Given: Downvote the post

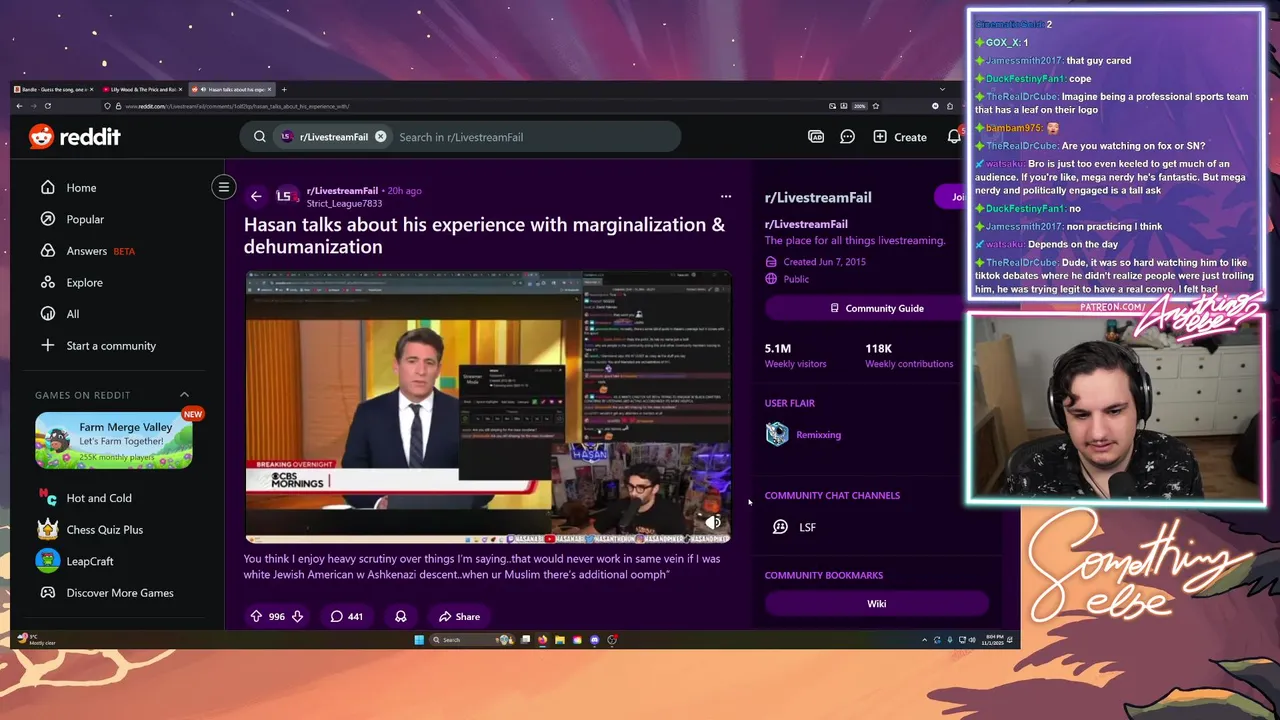Looking at the screenshot, I should click(x=297, y=616).
